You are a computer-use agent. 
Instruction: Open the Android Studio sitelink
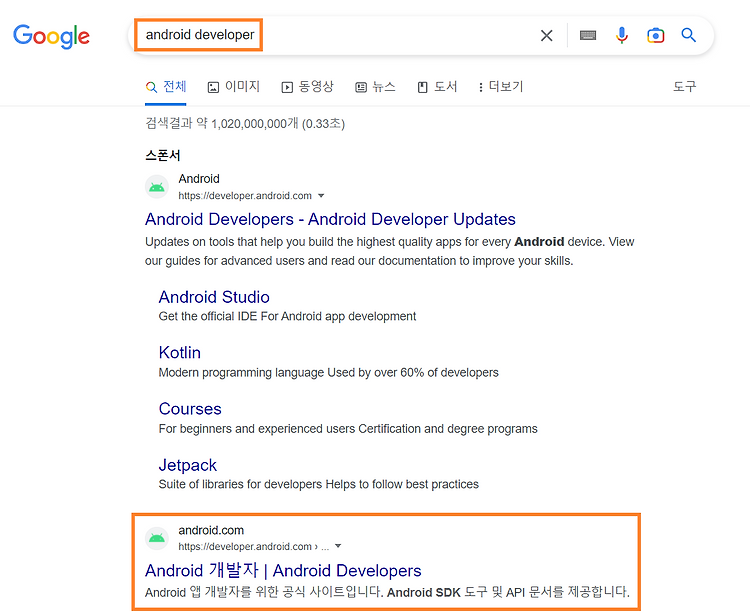[214, 297]
